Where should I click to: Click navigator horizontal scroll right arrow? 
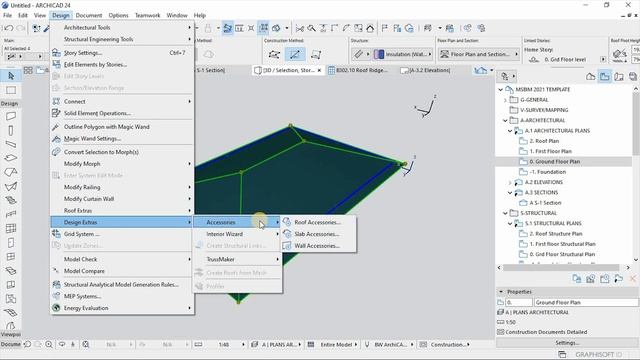click(628, 268)
